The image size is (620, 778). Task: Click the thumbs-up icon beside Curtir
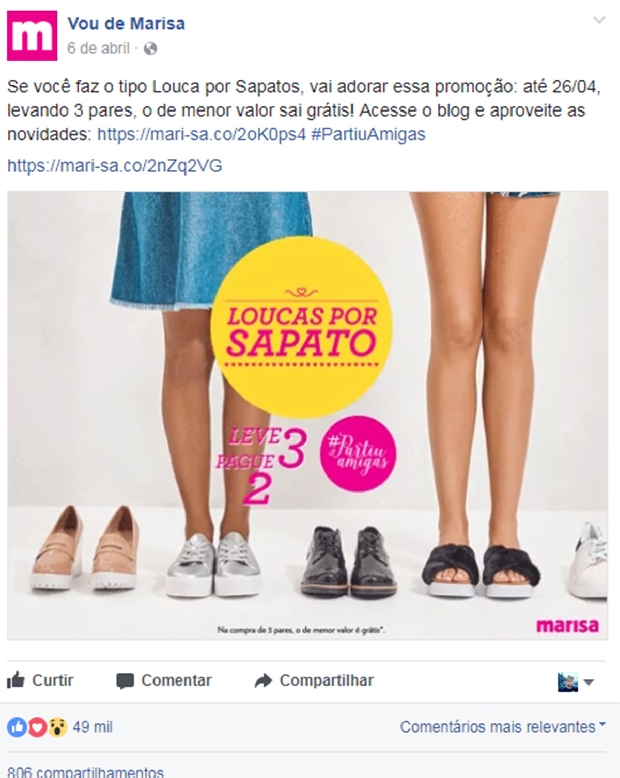tap(16, 680)
